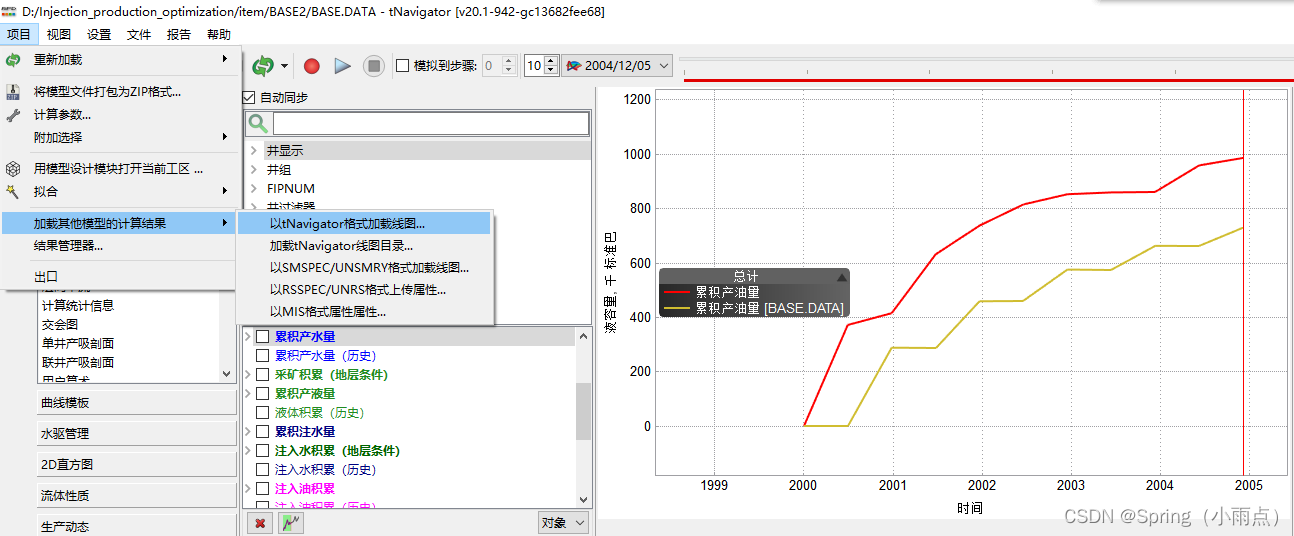
Task: Click the ZIP archive icon in menu
Action: pyautogui.click(x=13, y=92)
